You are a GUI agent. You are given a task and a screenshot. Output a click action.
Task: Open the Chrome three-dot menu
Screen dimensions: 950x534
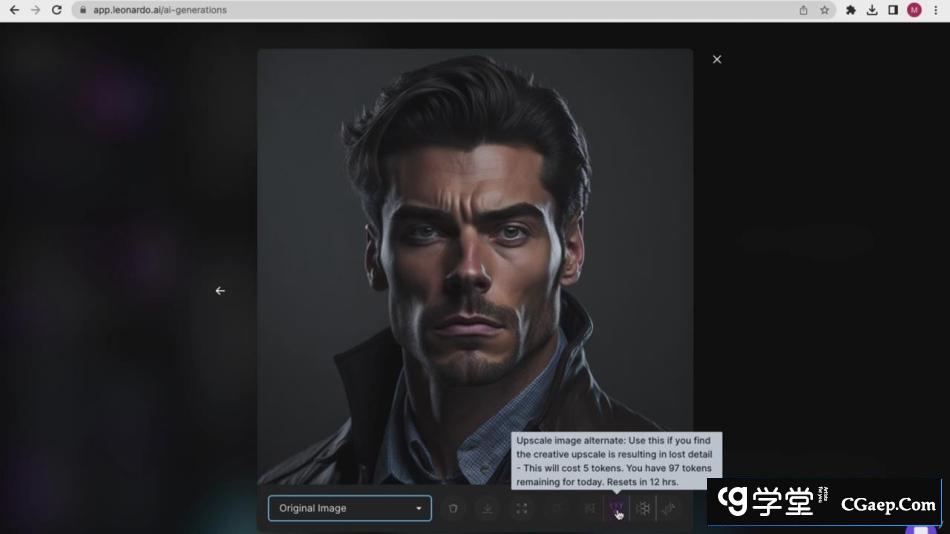pos(936,10)
